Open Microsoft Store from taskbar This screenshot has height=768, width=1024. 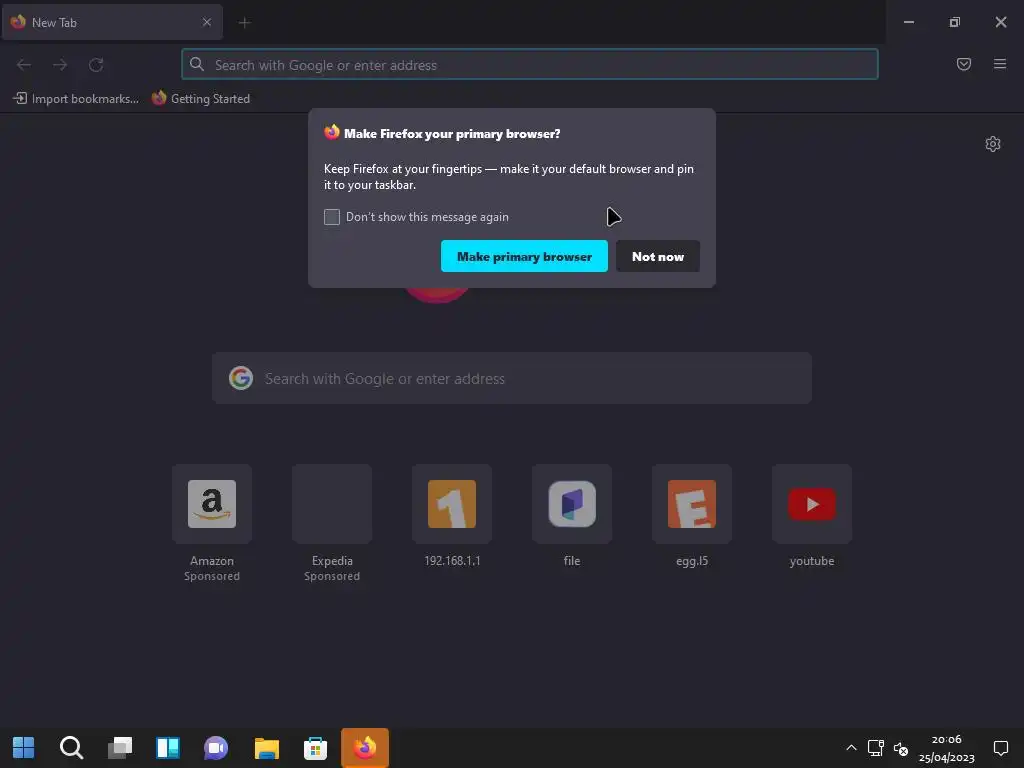point(315,748)
